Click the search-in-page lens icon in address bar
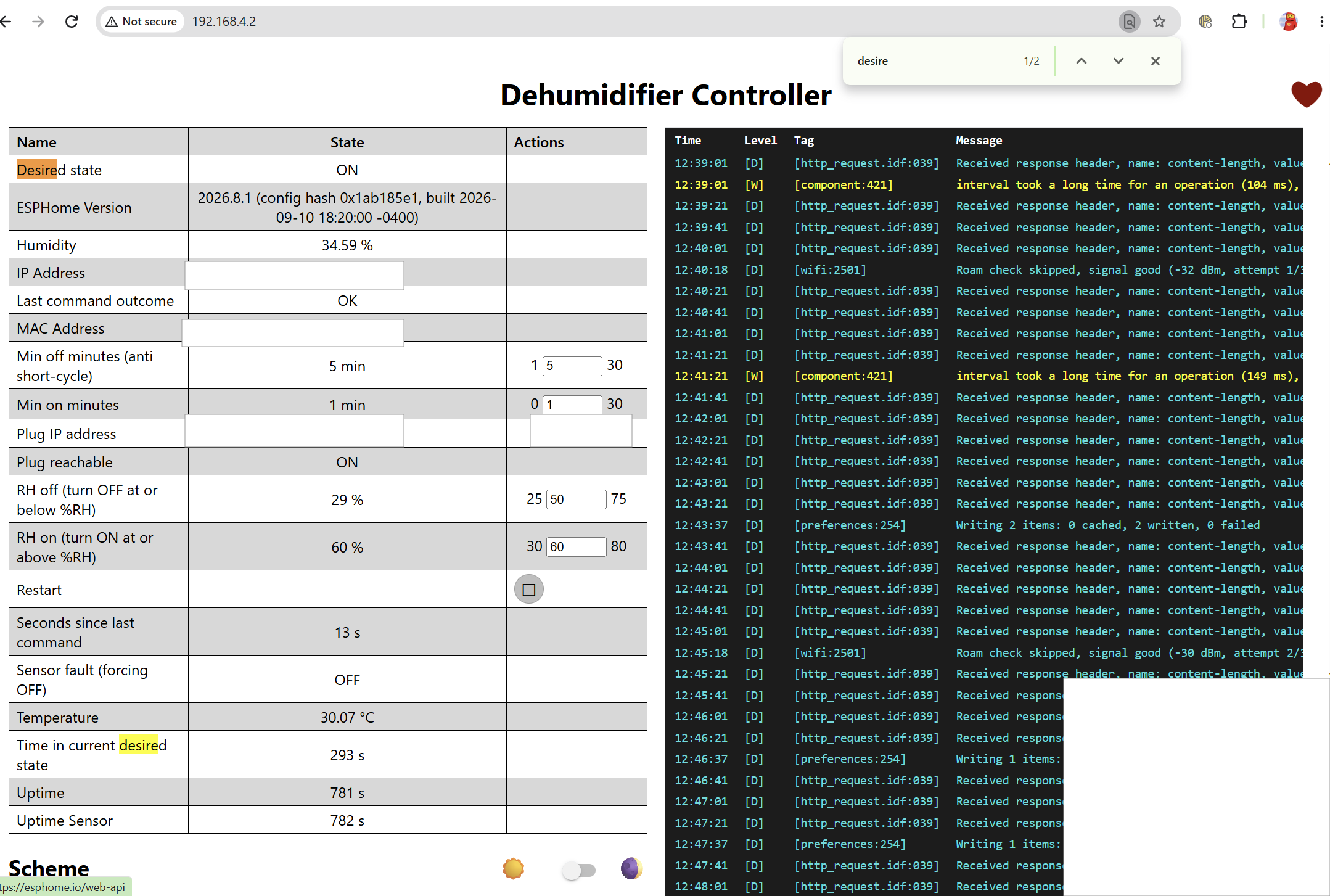This screenshot has height=896, width=1330. 1129,22
